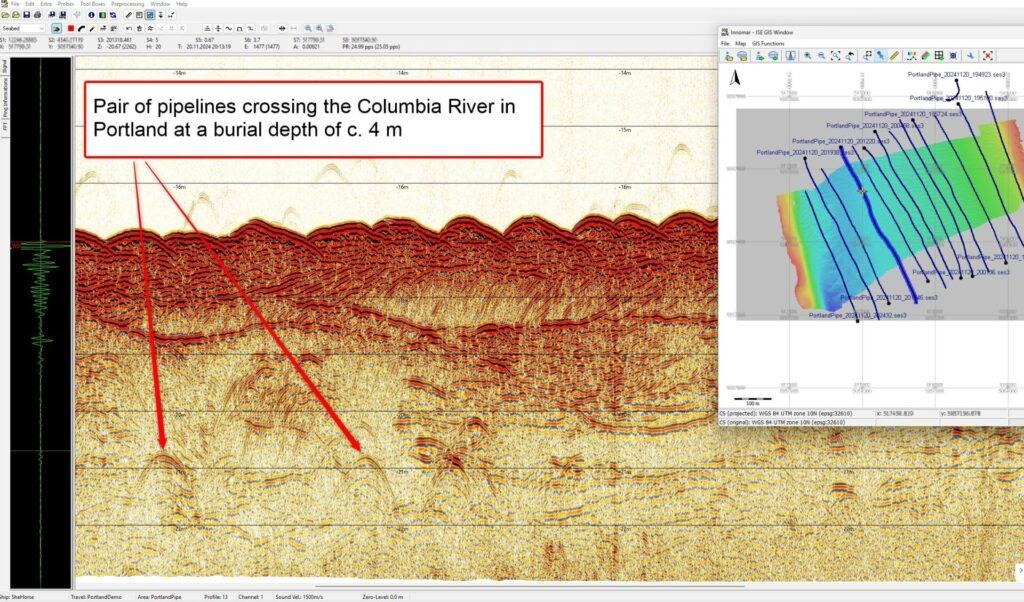Viewport: 1024px width, 602px height.
Task: Open the Preprocessing menu
Action: pos(128,4)
